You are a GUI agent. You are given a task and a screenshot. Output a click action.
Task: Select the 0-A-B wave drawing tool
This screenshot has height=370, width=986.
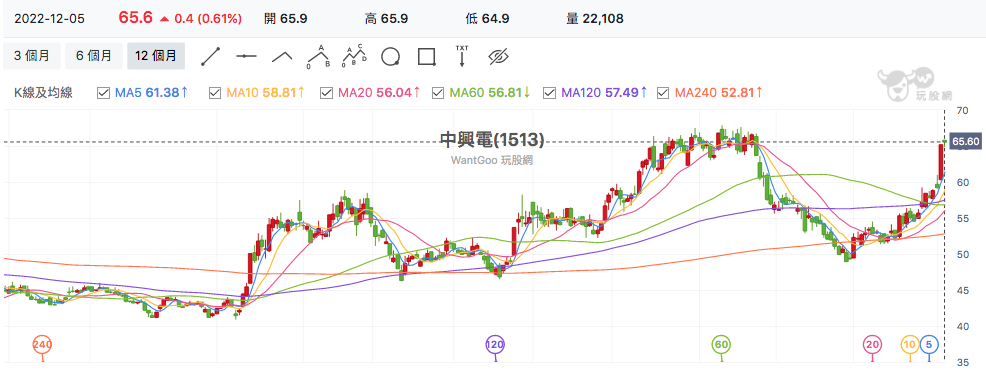pyautogui.click(x=319, y=57)
